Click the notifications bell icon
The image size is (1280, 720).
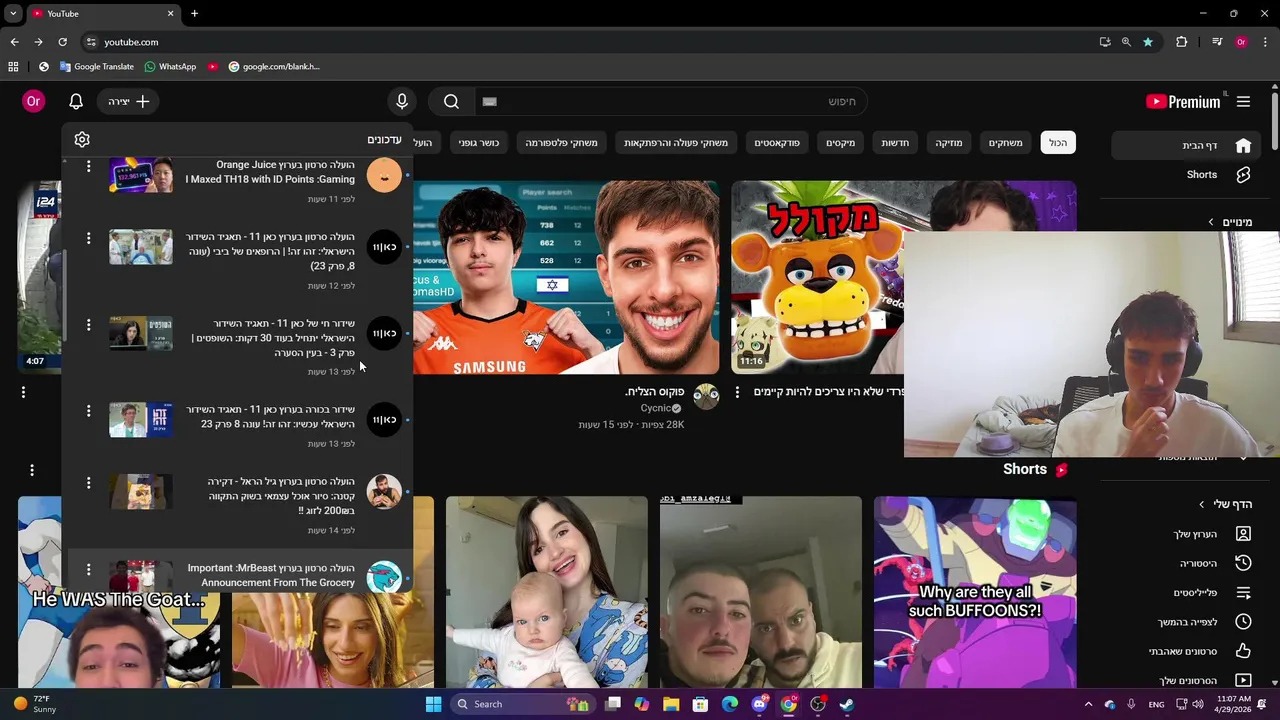point(76,101)
